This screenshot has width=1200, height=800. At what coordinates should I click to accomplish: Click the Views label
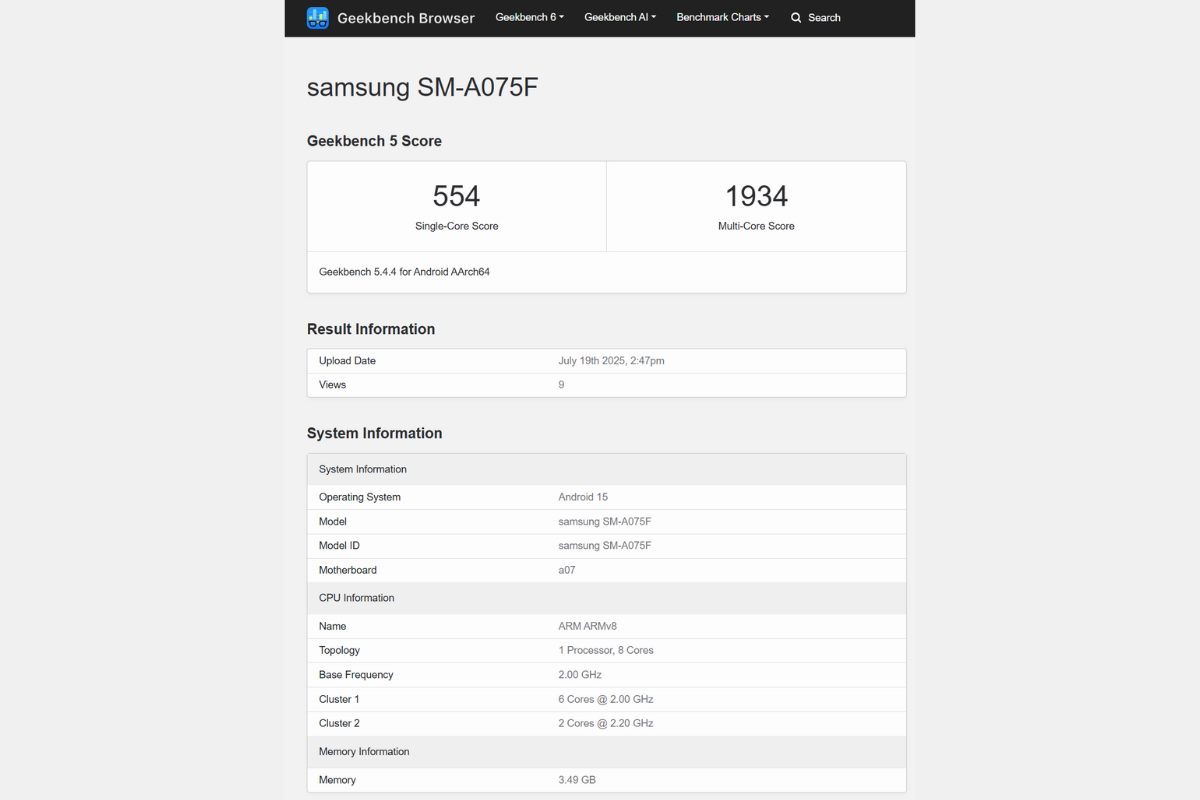[332, 385]
